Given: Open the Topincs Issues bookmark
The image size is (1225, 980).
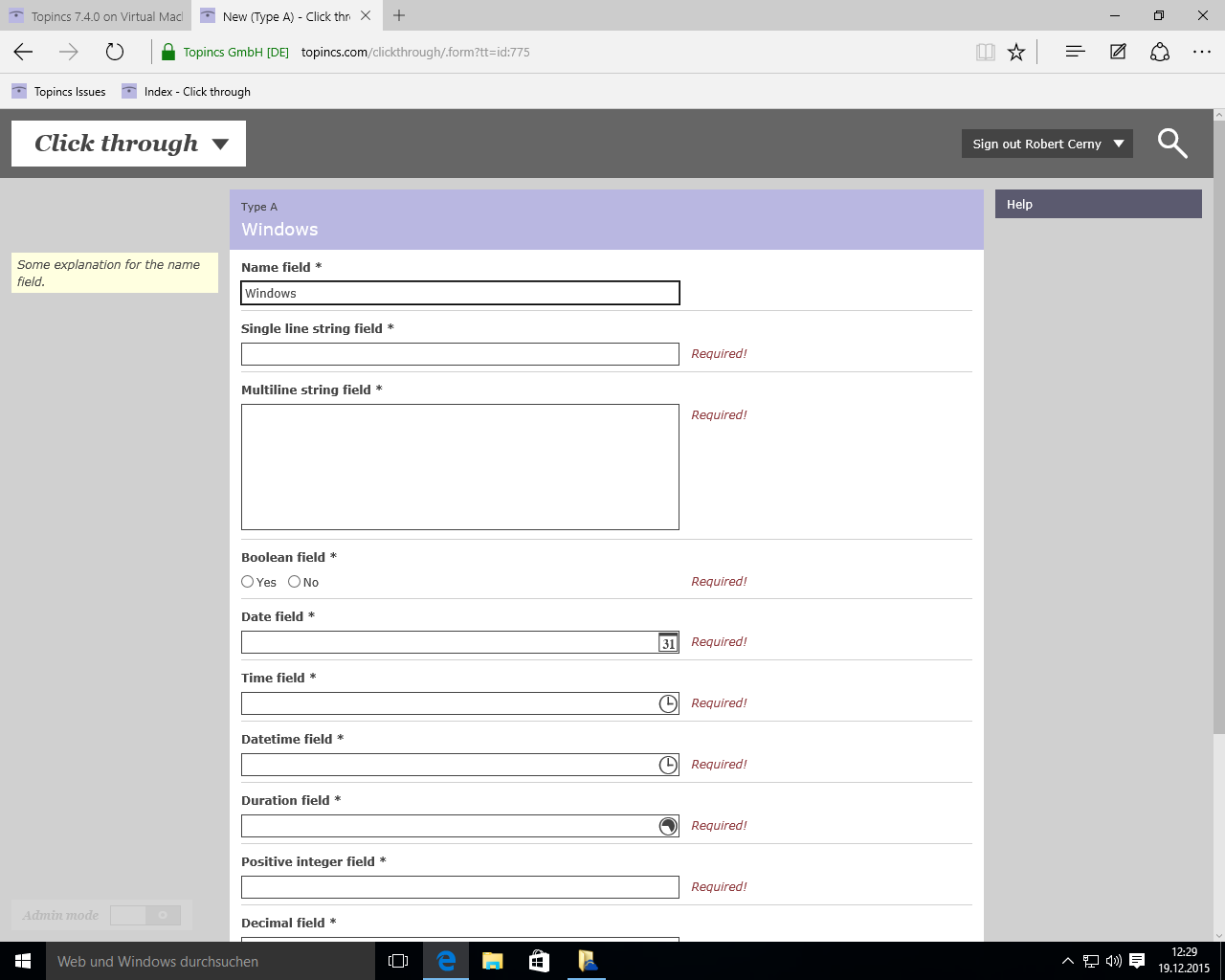Looking at the screenshot, I should 59,92.
